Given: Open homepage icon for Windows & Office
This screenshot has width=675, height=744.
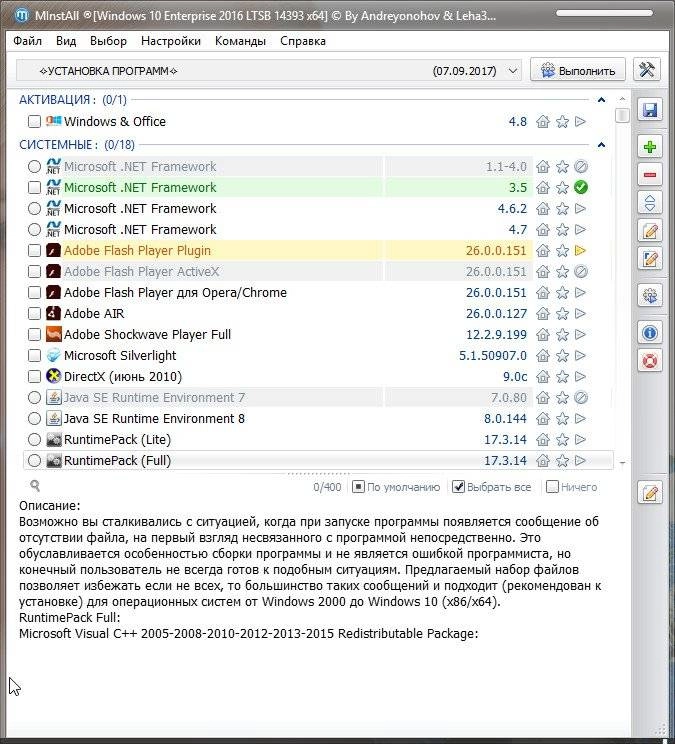Looking at the screenshot, I should click(x=543, y=122).
